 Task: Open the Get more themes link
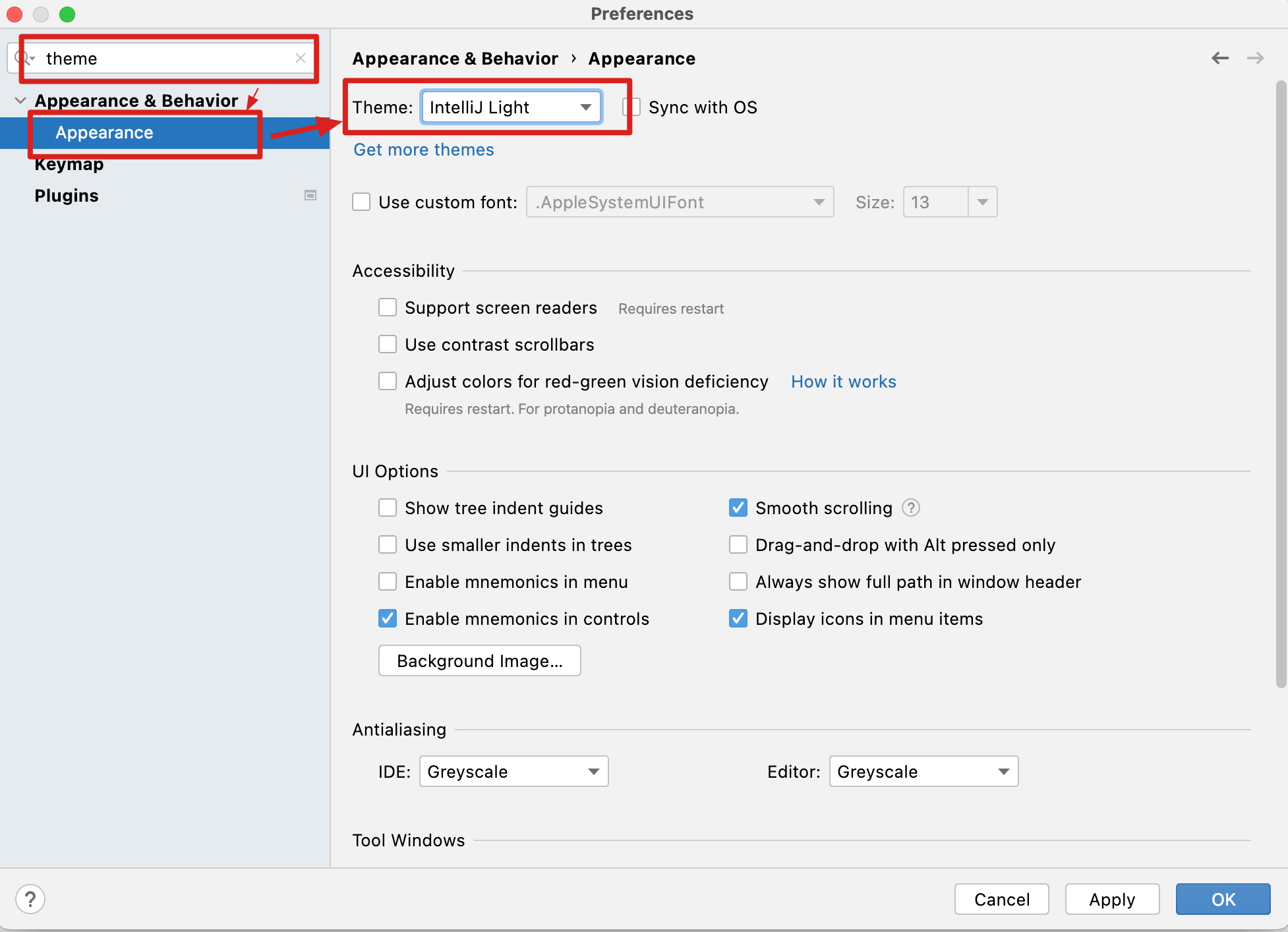[x=424, y=150]
